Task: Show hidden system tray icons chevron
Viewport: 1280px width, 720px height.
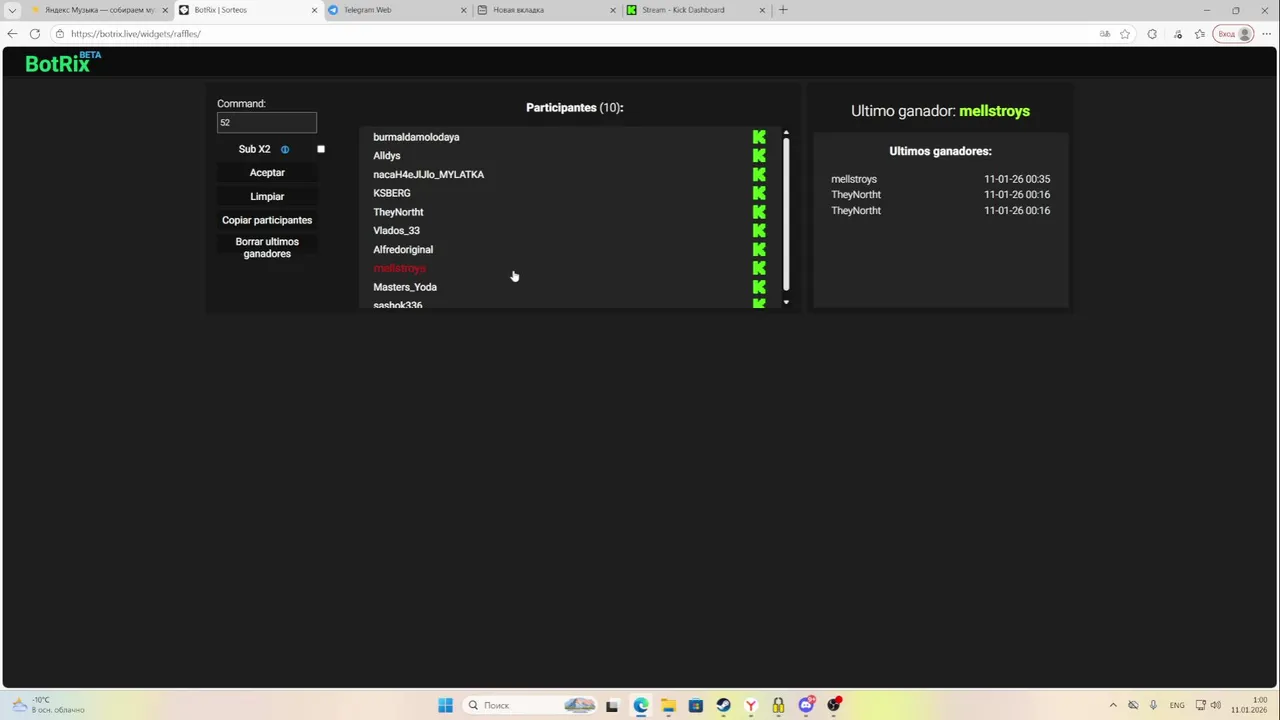Action: pyautogui.click(x=1113, y=705)
